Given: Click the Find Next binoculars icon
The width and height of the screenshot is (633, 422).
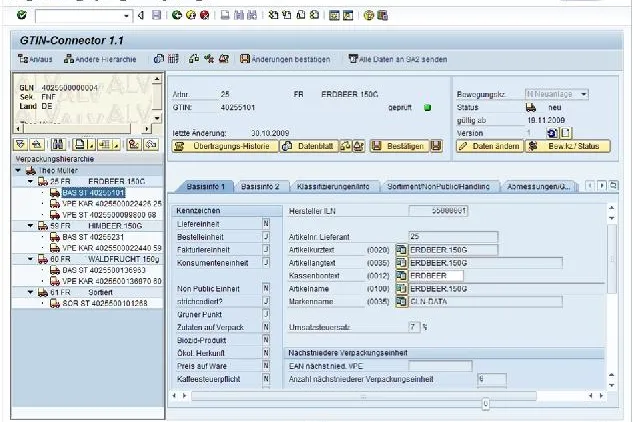Looking at the screenshot, I should pos(252,15).
